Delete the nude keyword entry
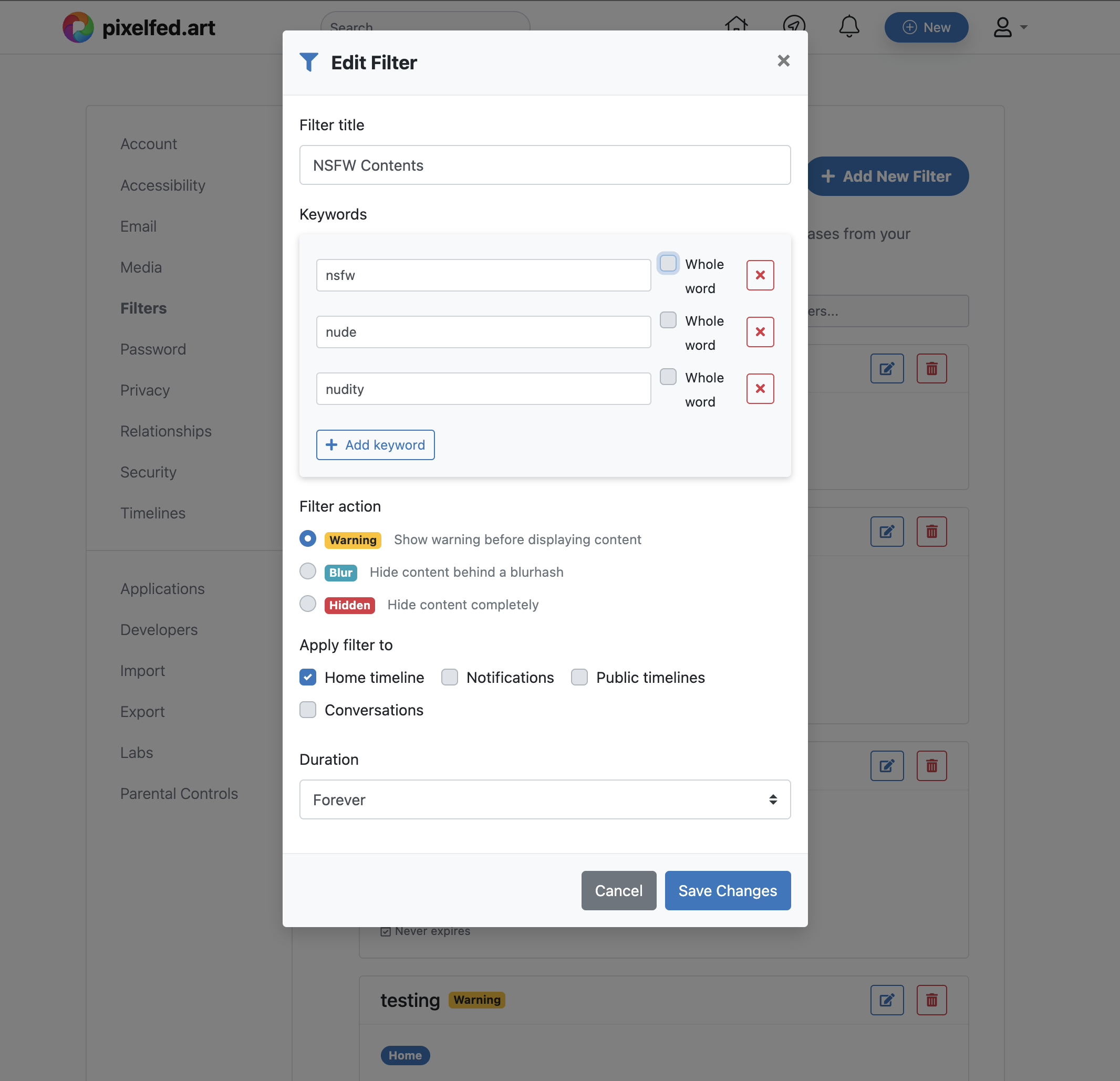This screenshot has width=1120, height=1081. pyautogui.click(x=760, y=332)
